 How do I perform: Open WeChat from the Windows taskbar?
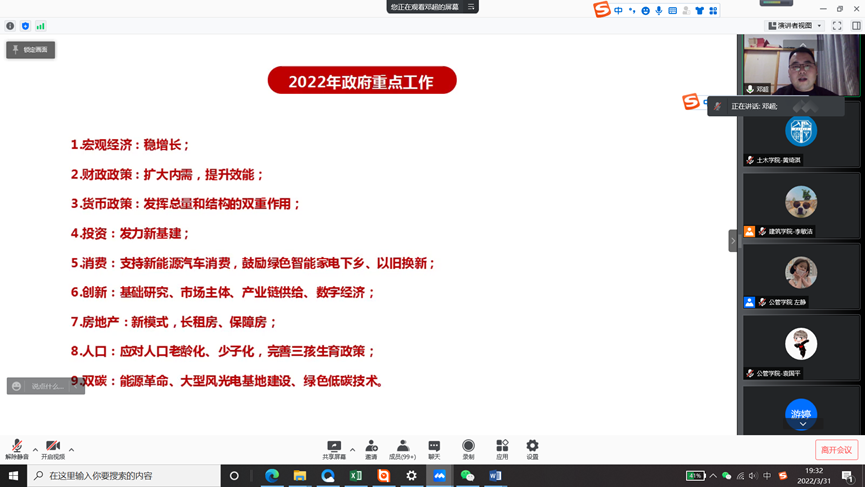467,476
